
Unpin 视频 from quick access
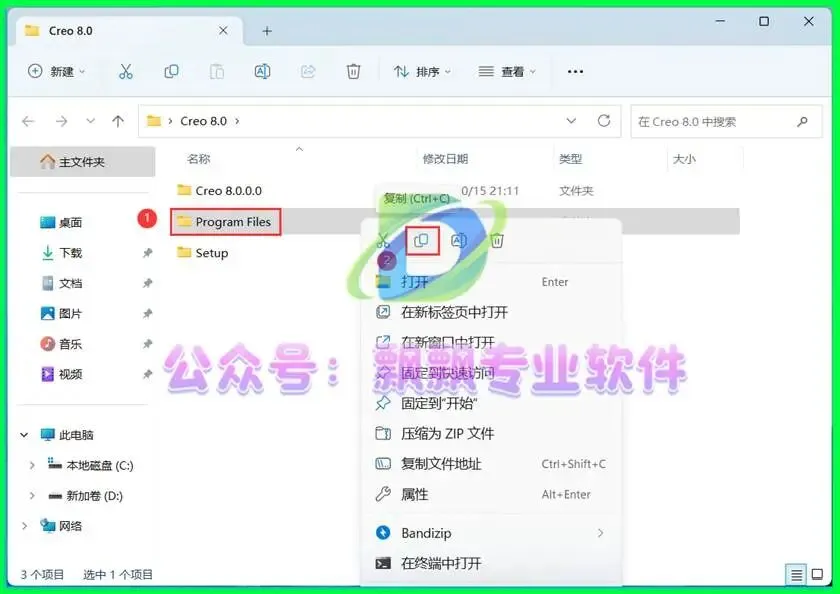tap(147, 374)
